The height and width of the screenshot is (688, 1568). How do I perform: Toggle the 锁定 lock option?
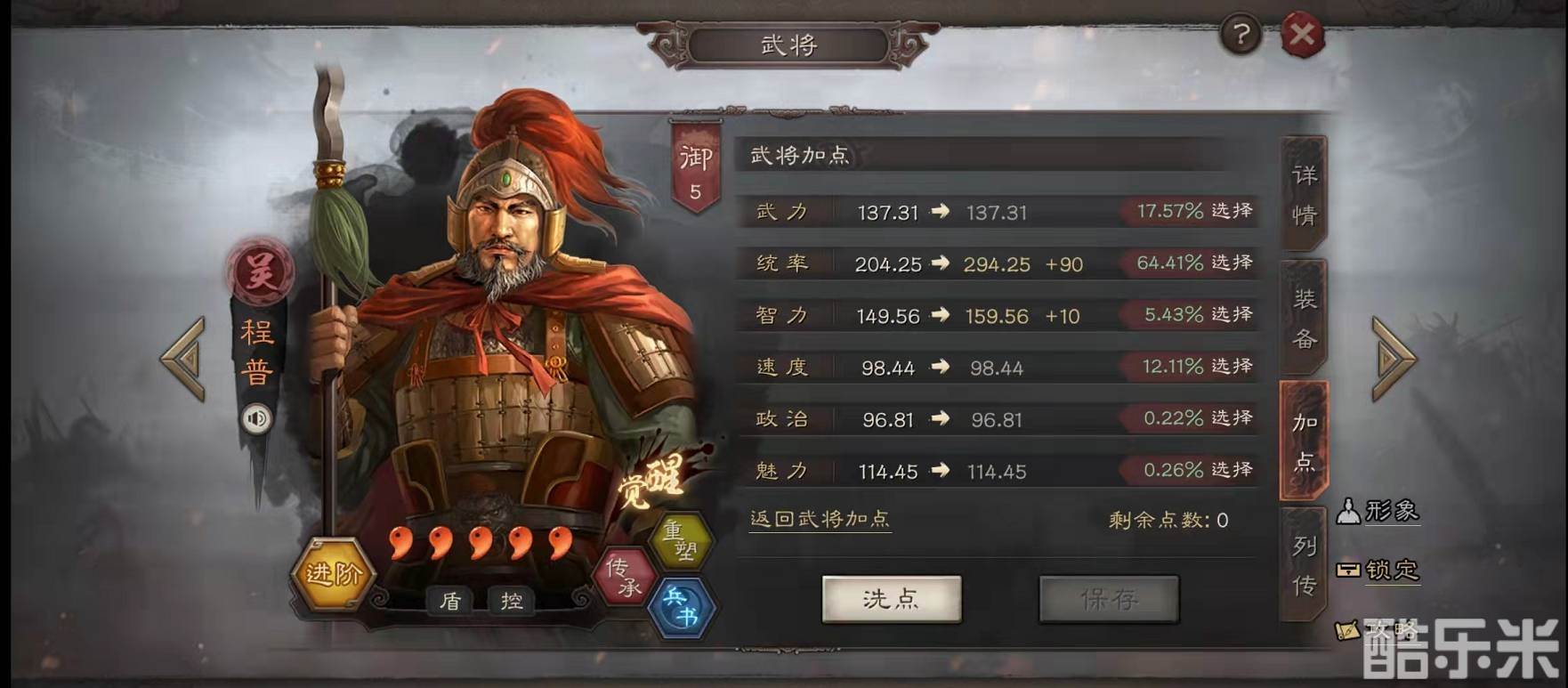point(1378,570)
